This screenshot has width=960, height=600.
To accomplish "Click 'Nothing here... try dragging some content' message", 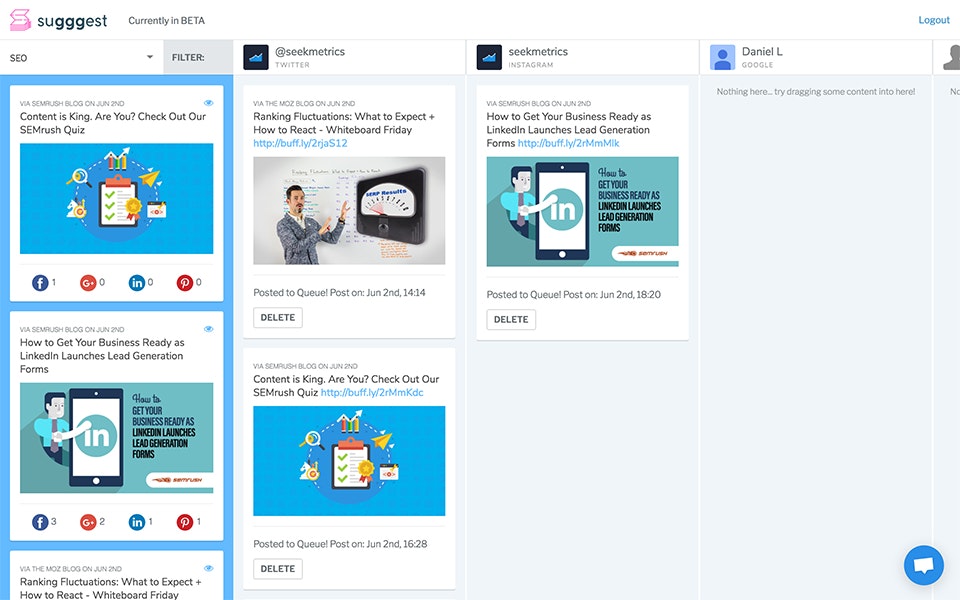I will tap(816, 91).
